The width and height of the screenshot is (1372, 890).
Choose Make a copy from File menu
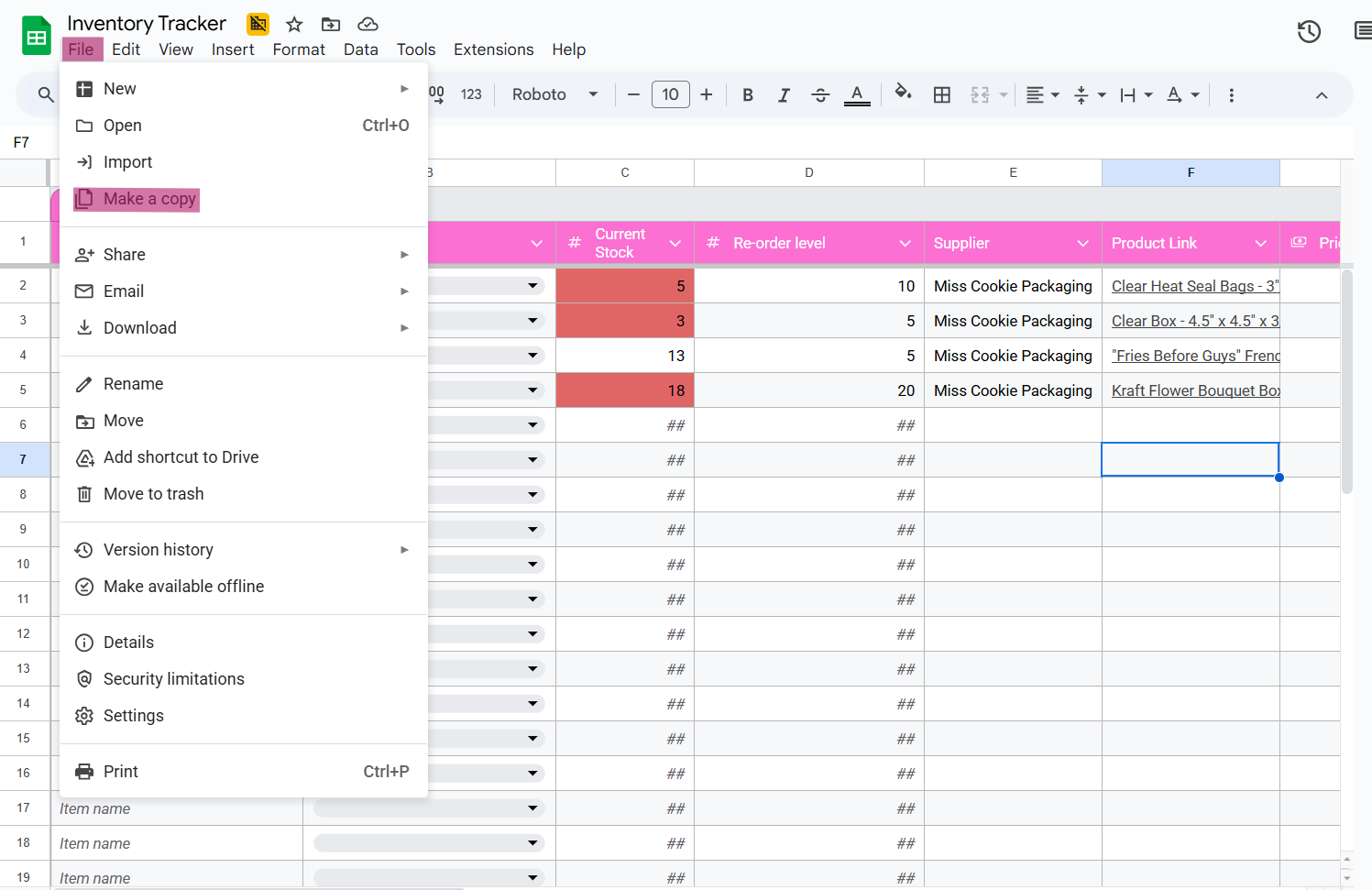[x=149, y=199]
